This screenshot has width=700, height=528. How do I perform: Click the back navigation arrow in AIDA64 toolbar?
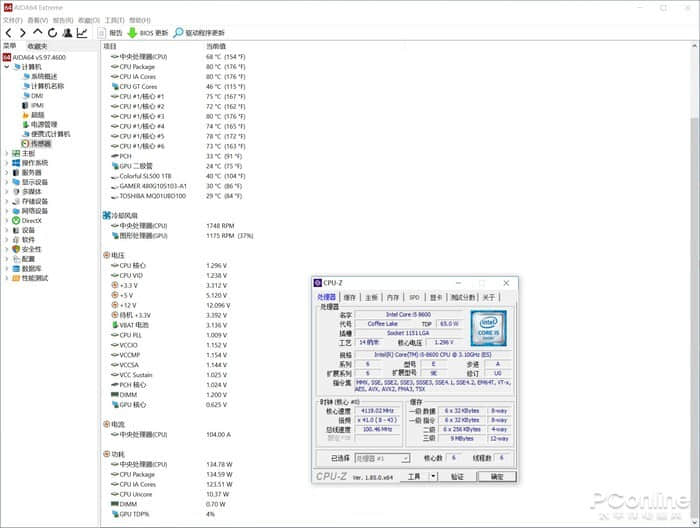(8, 33)
